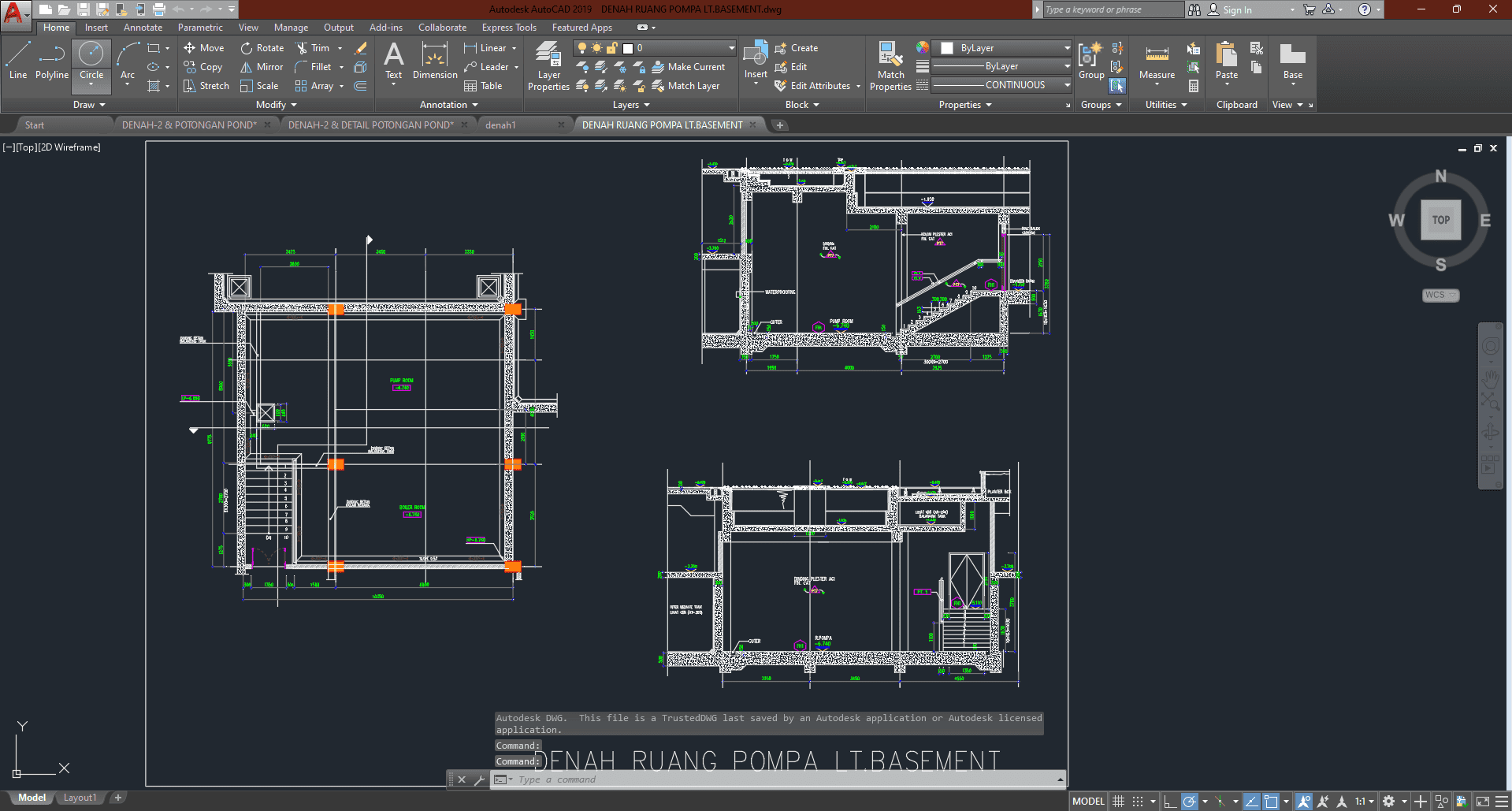Switch to the denah1 drawing tab

click(500, 125)
